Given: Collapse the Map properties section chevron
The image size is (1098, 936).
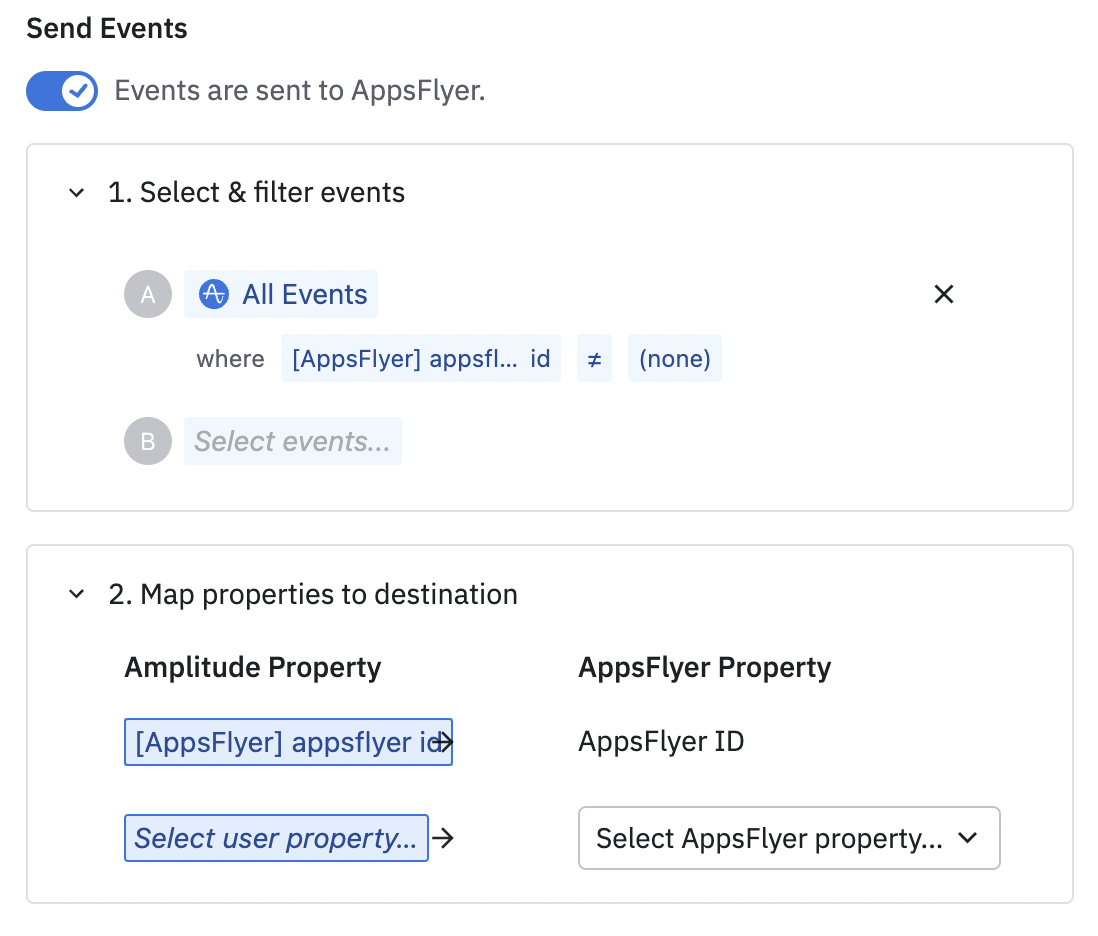Looking at the screenshot, I should [x=76, y=595].
